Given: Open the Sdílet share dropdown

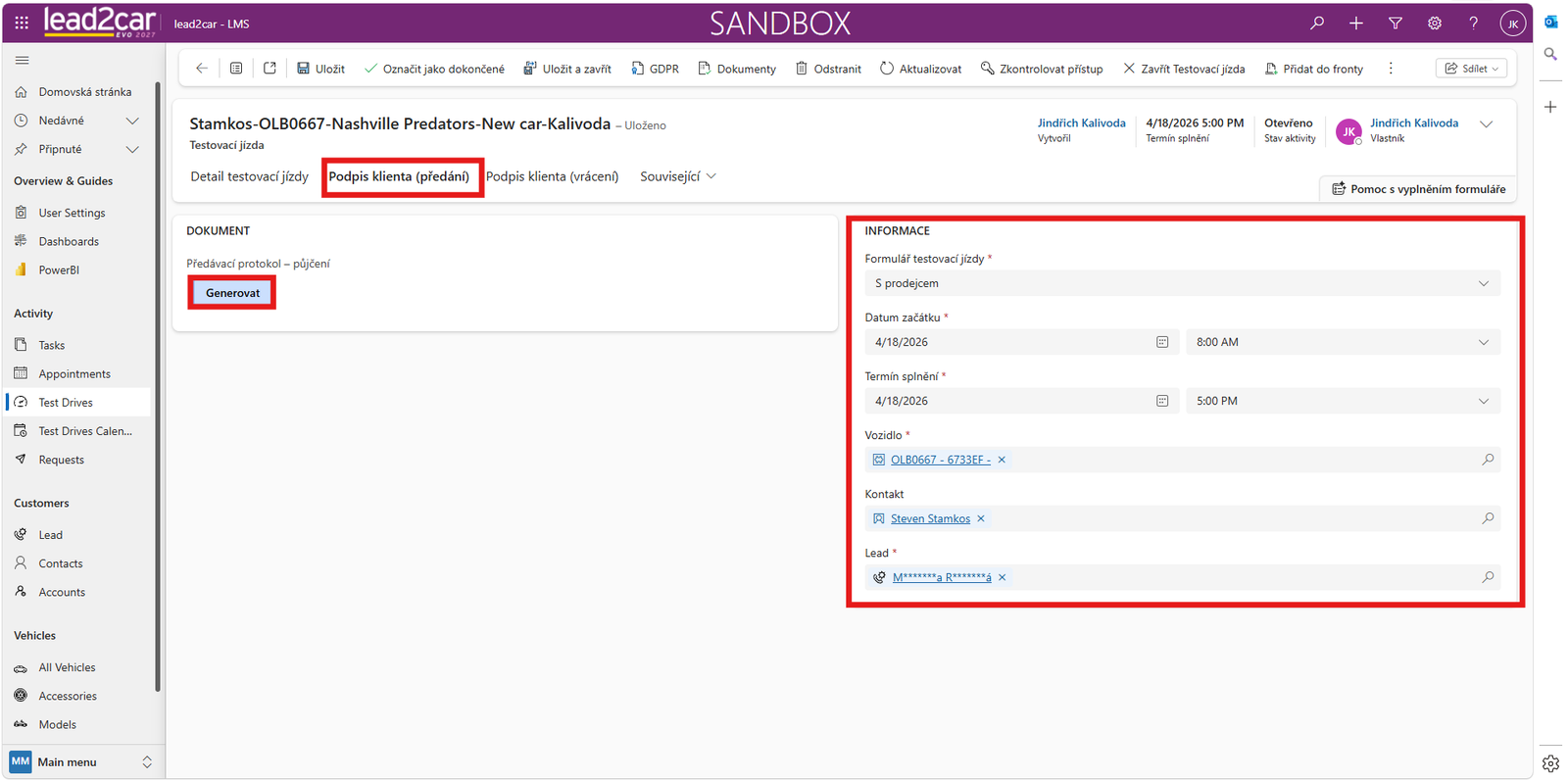Looking at the screenshot, I should [1471, 69].
